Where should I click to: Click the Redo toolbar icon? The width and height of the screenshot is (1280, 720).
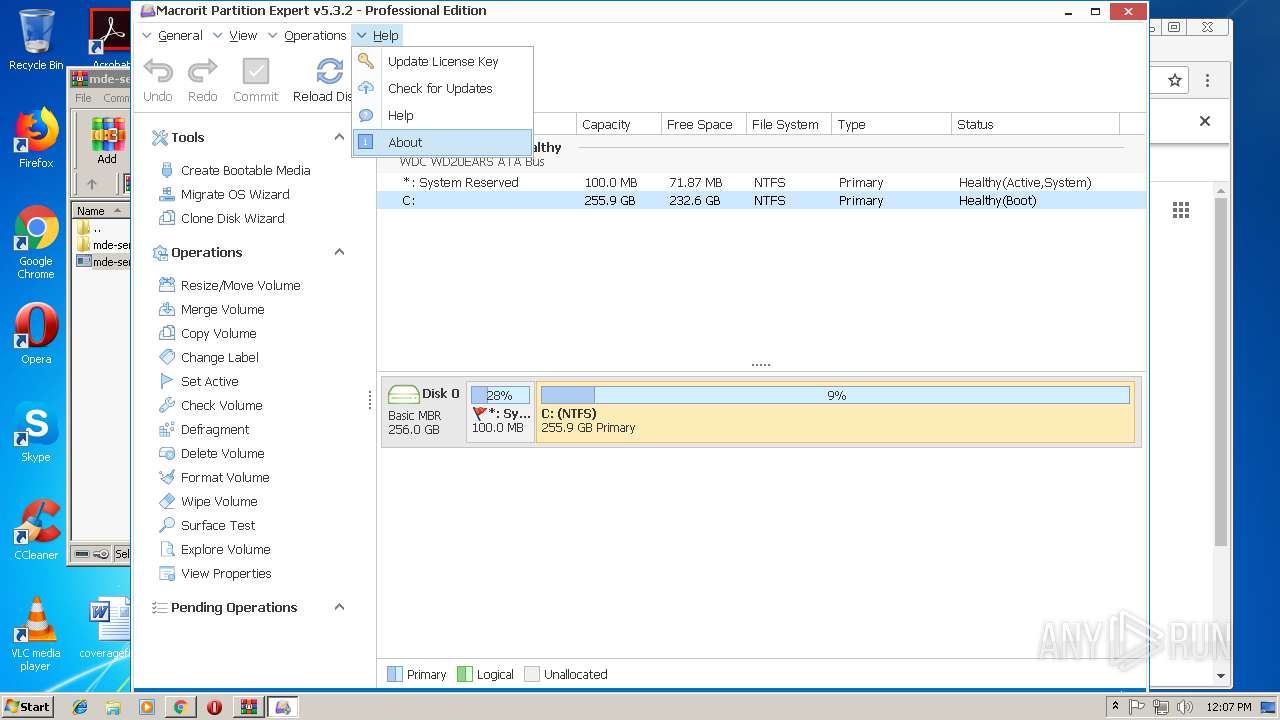coord(203,71)
